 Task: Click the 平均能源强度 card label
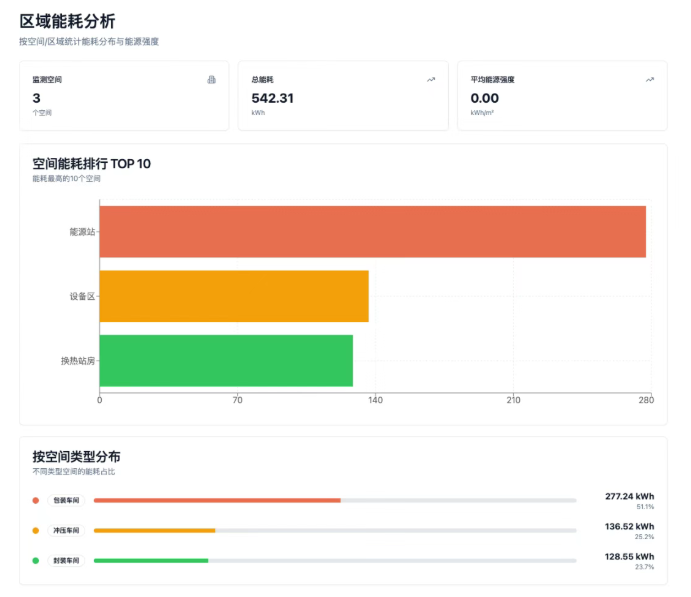(x=493, y=80)
